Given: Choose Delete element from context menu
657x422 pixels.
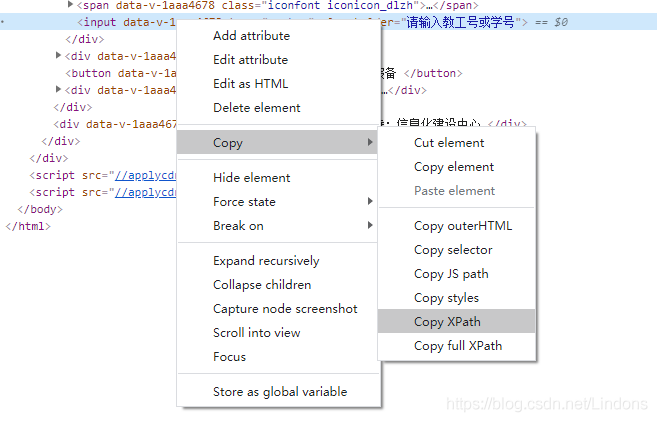Looking at the screenshot, I should [x=256, y=108].
